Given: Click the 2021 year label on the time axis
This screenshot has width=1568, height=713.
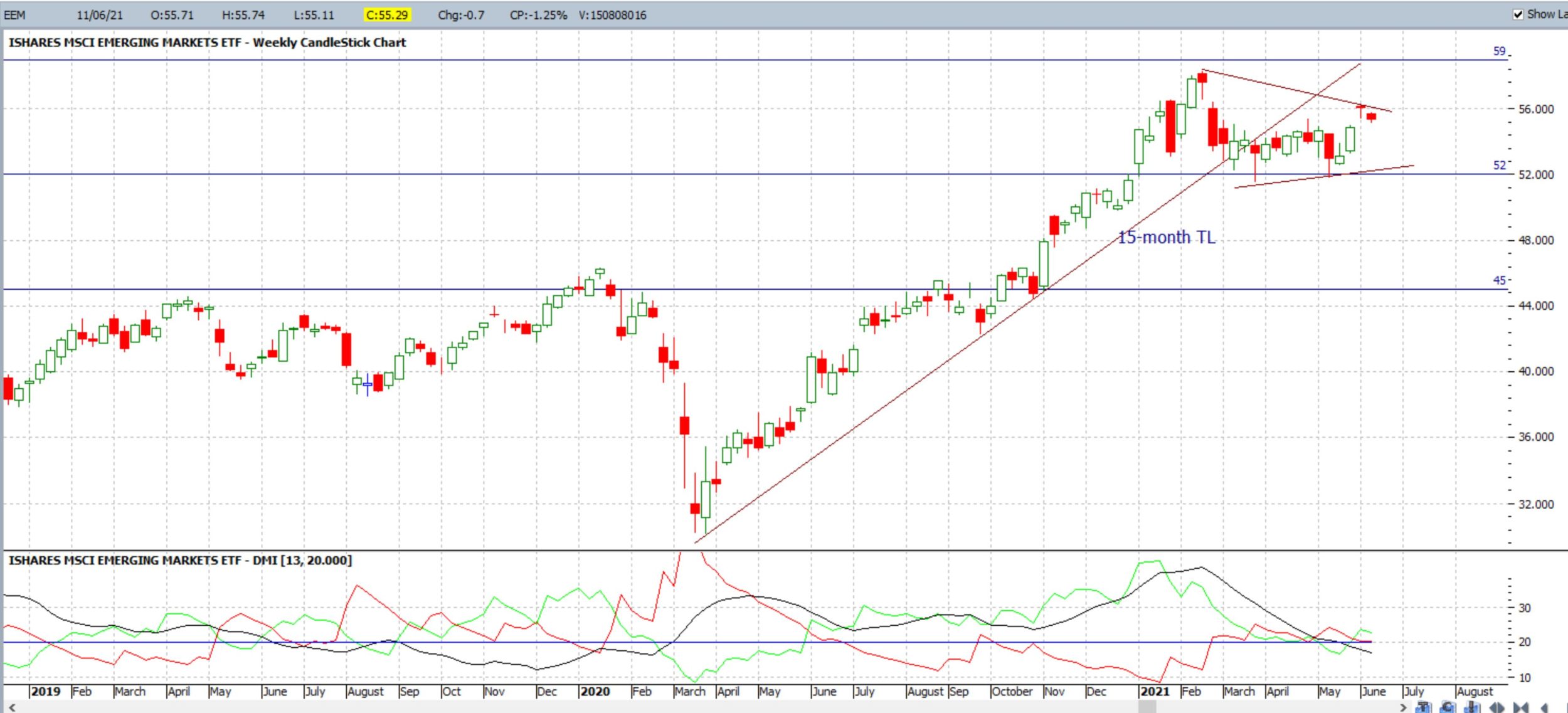Looking at the screenshot, I should click(x=1155, y=691).
